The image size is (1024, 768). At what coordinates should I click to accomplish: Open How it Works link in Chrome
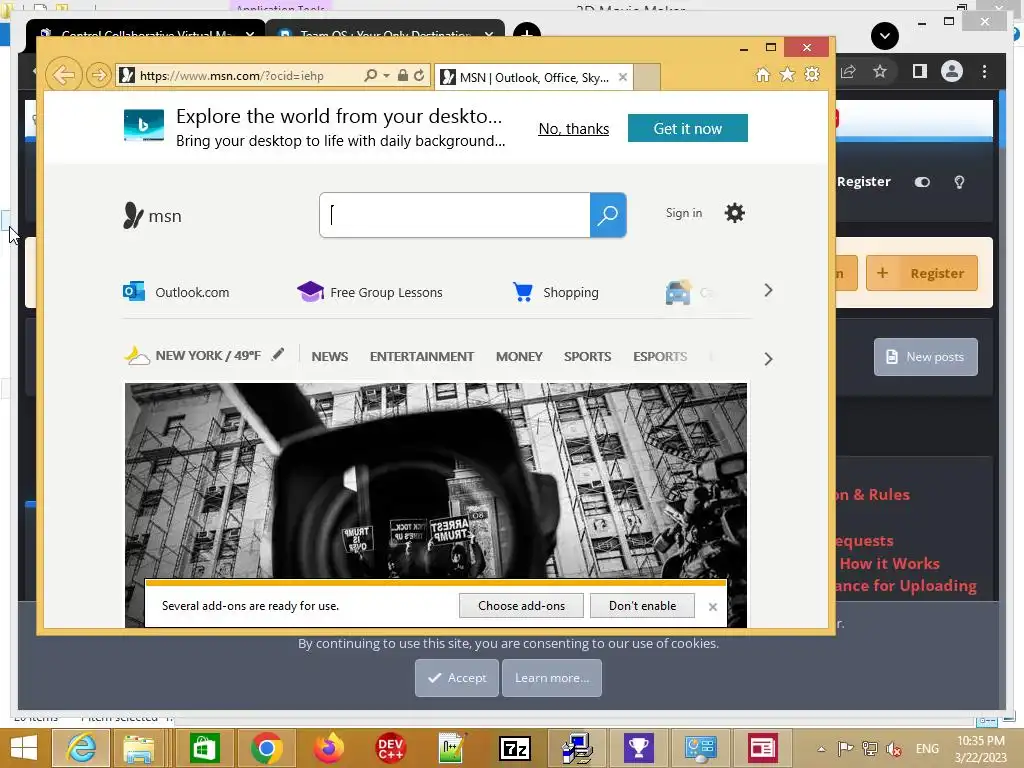pyautogui.click(x=889, y=564)
